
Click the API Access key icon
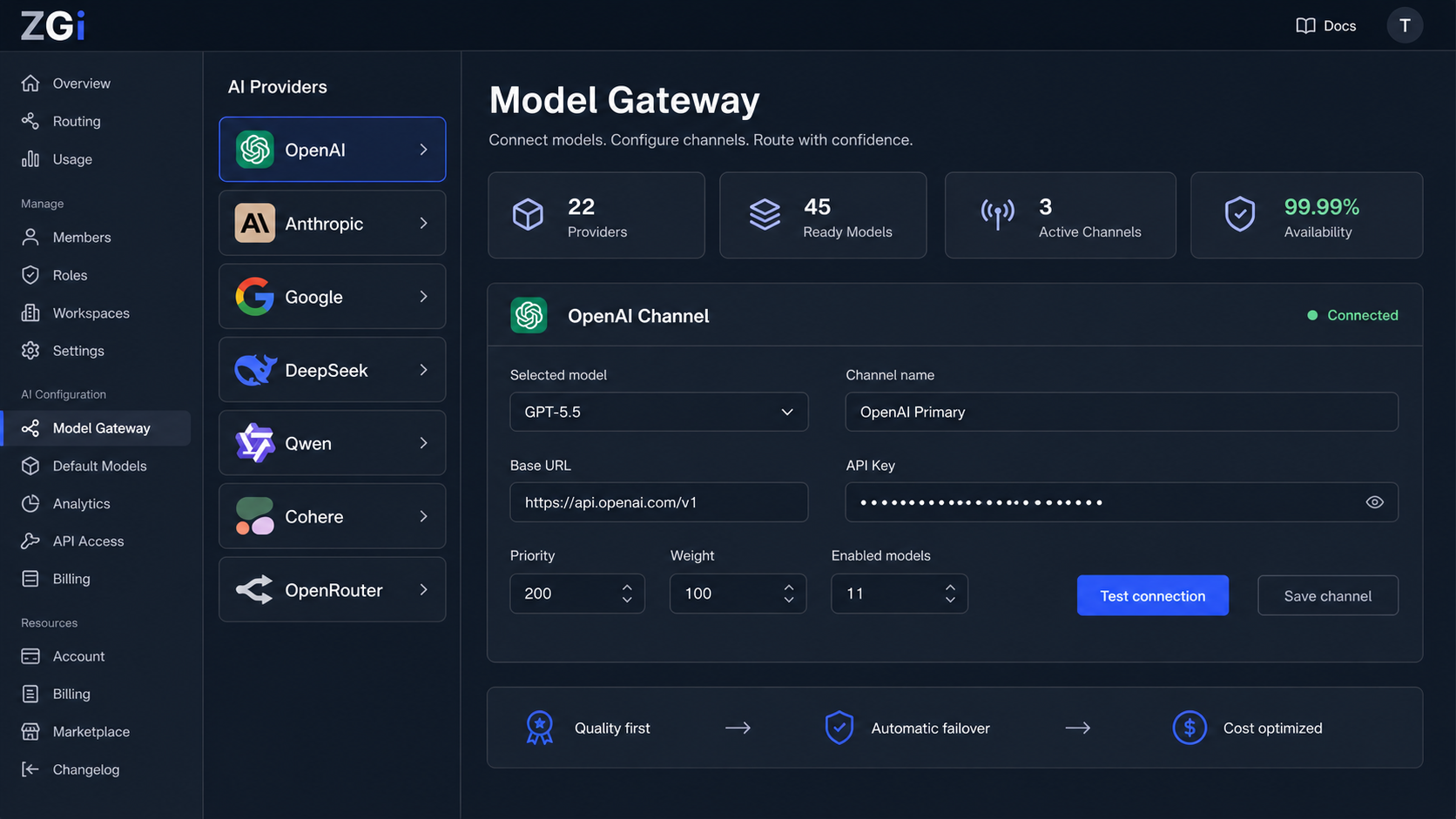(30, 541)
